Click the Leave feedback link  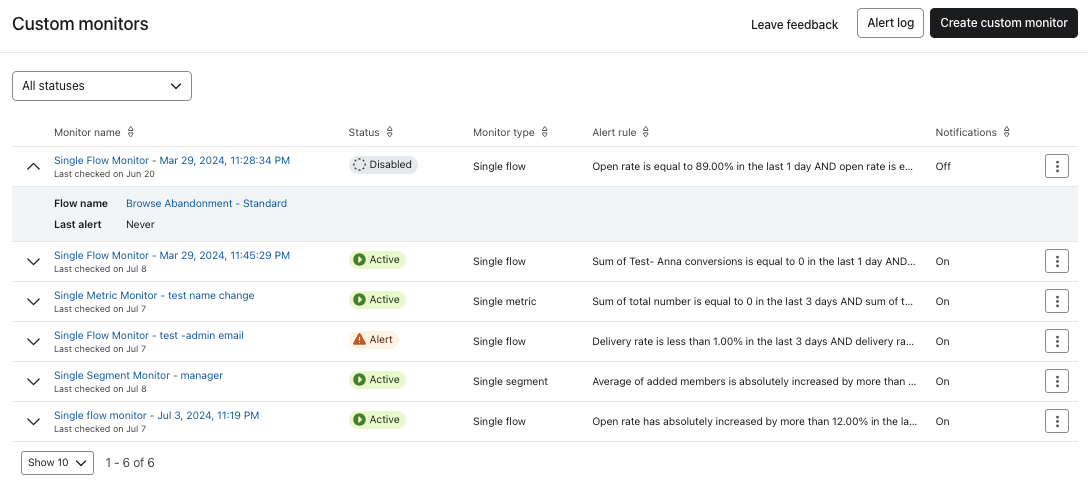[x=794, y=24]
